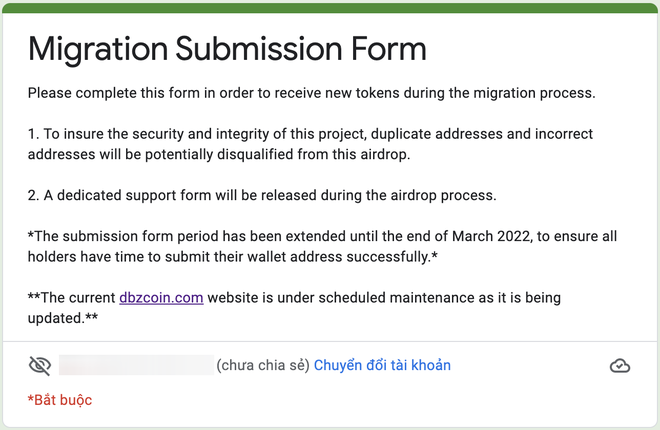
Task: Click the Migration Submission Form title
Action: pos(227,48)
